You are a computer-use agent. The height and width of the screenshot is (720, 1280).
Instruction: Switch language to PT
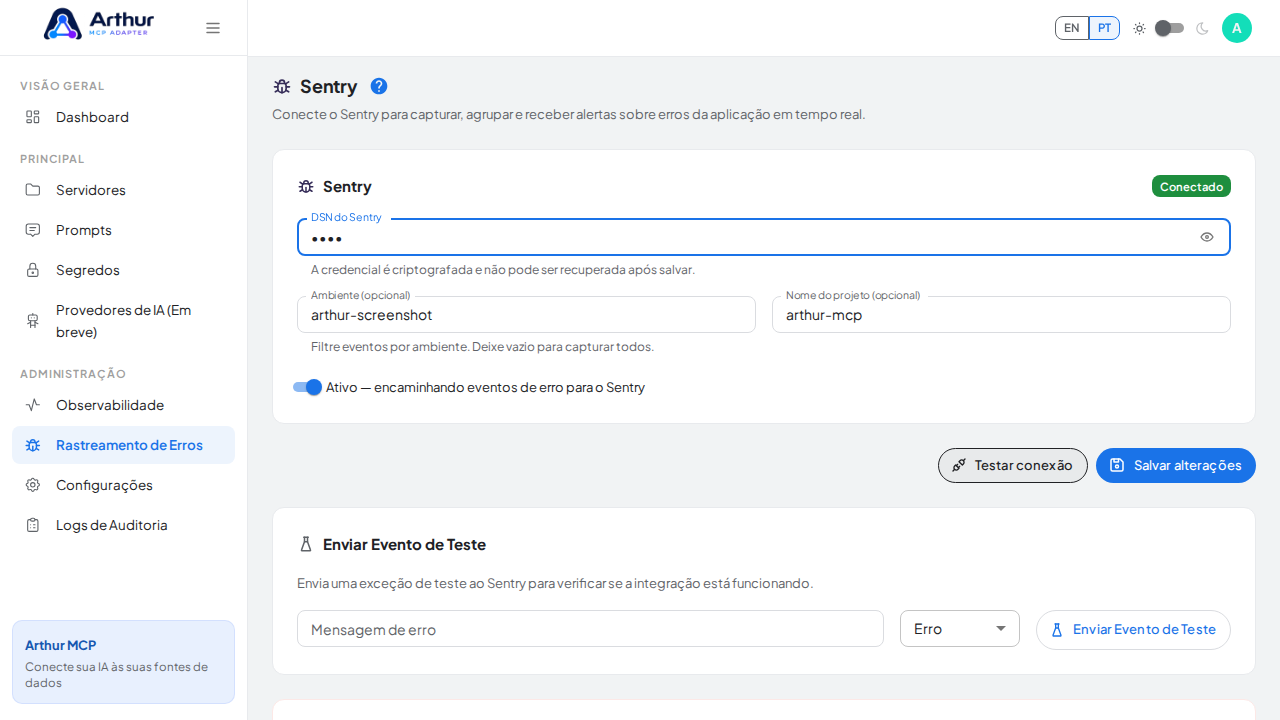1104,28
